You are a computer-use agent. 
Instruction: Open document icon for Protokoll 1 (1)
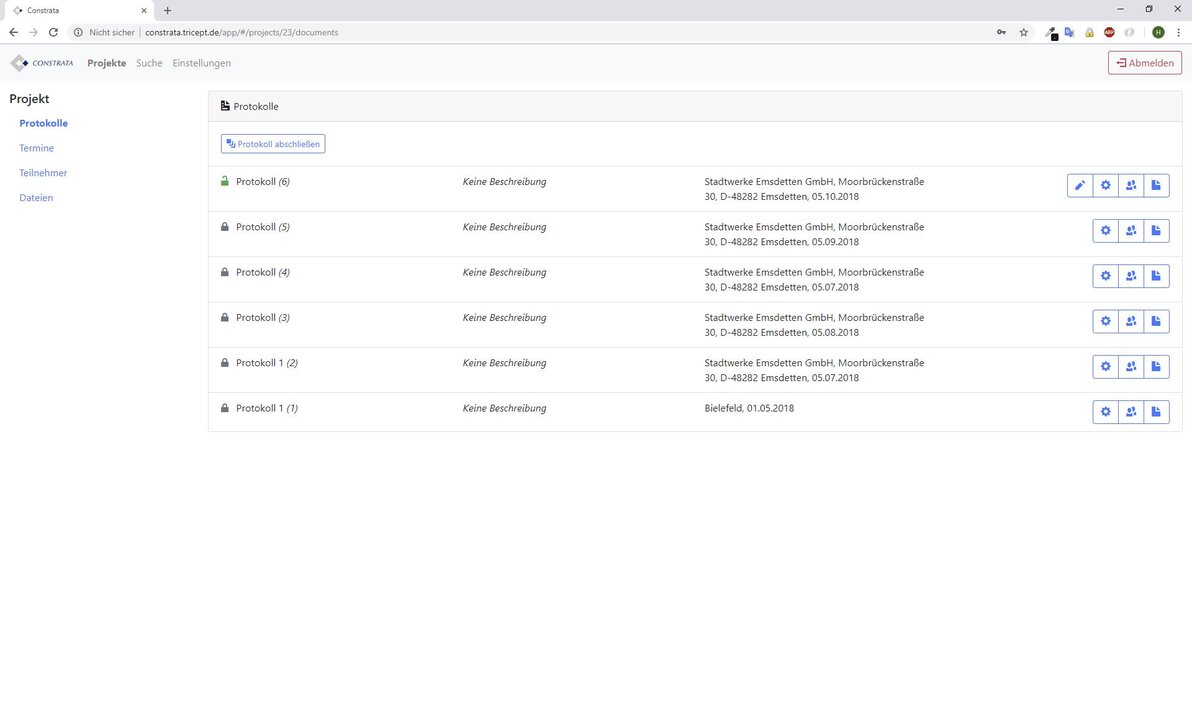(x=1156, y=412)
